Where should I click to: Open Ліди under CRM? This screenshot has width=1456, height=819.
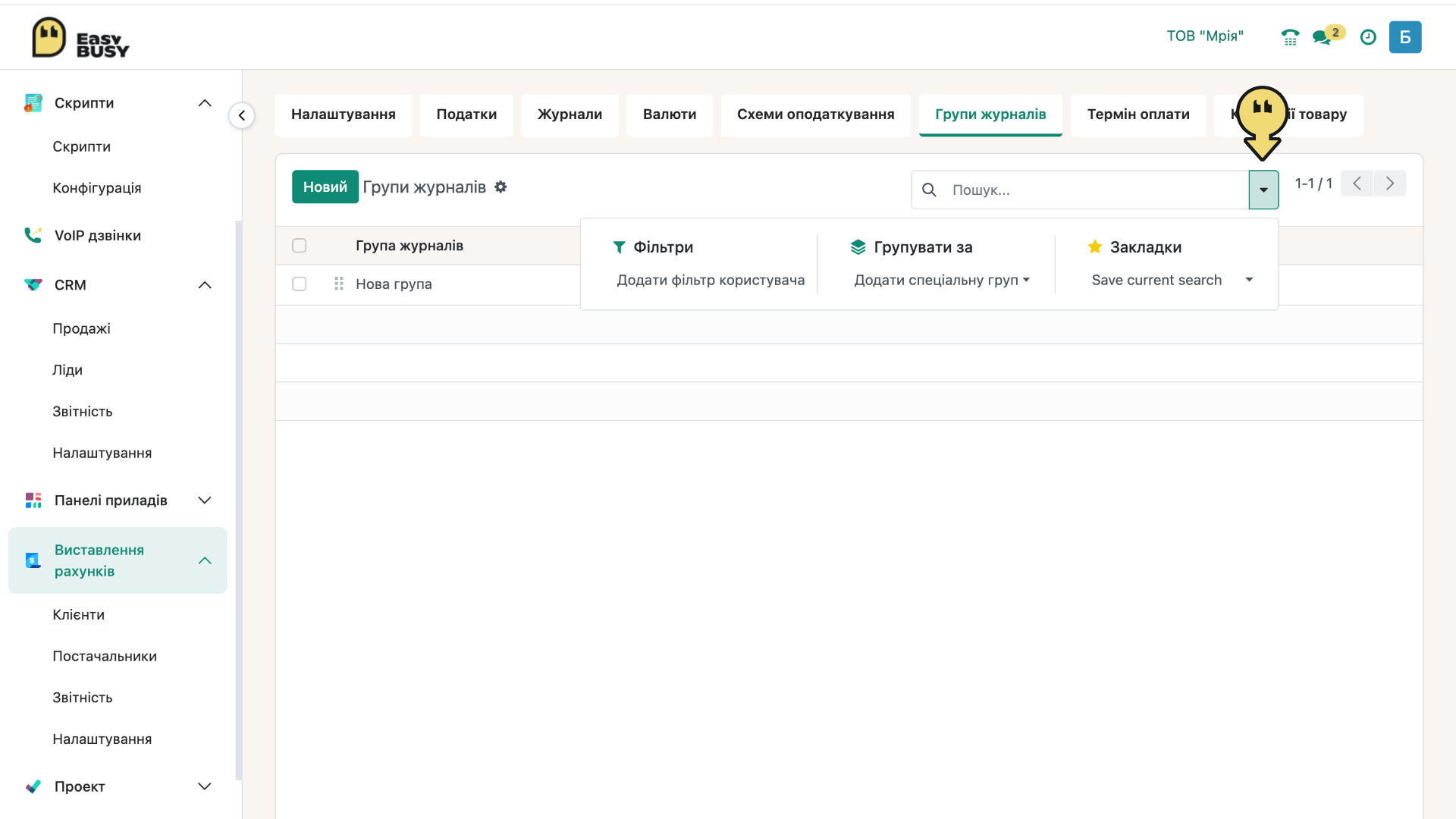[67, 370]
